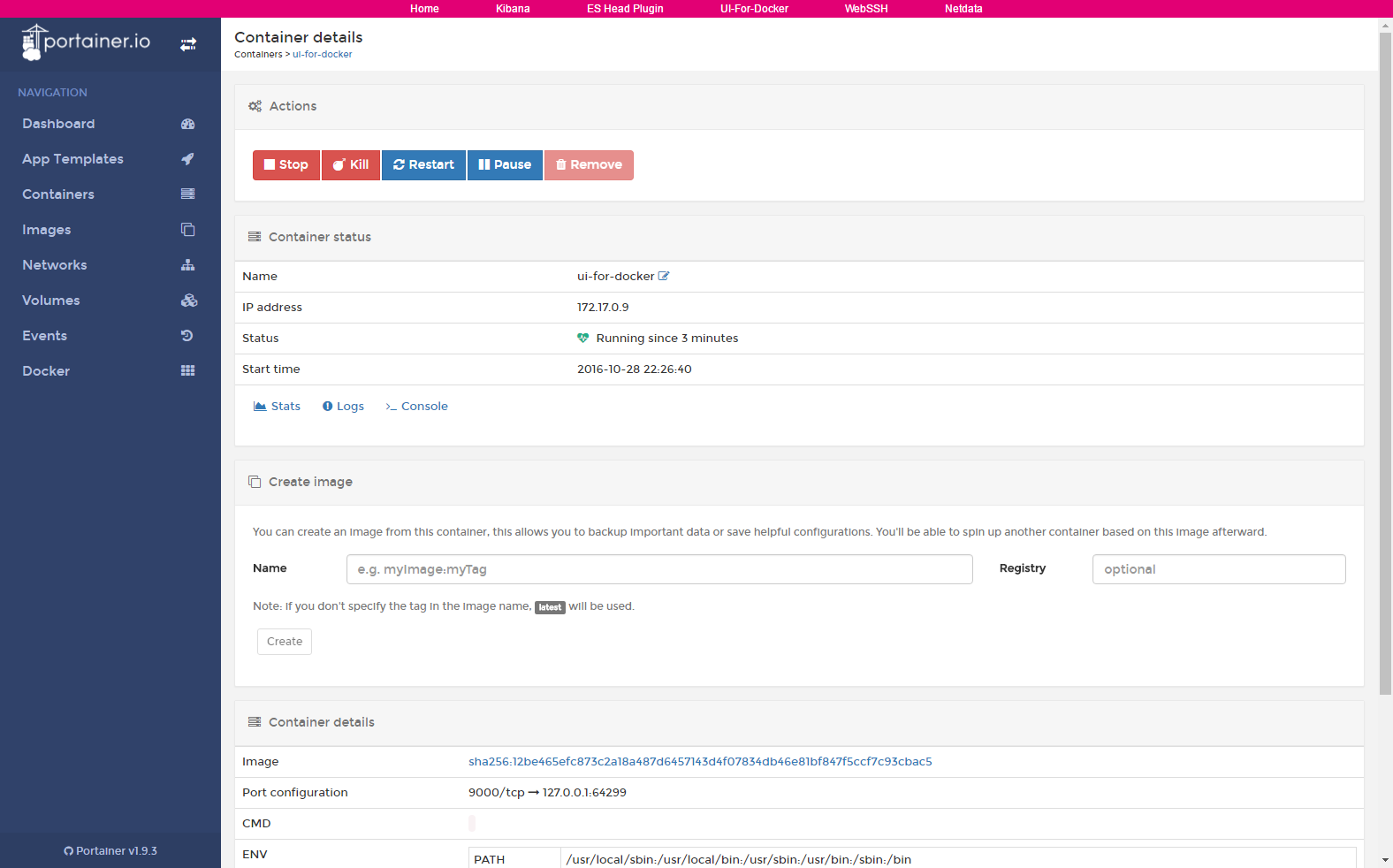Switch to WebSSH in the top bar

(x=866, y=9)
